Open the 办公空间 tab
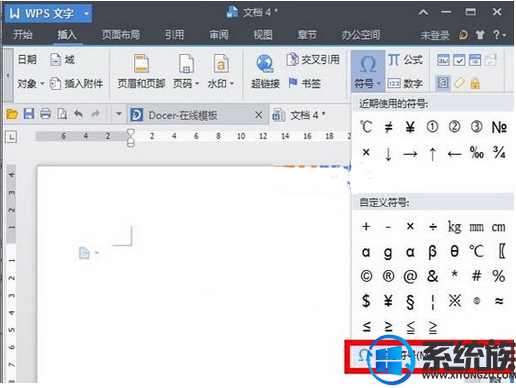The width and height of the screenshot is (516, 388). click(x=361, y=35)
